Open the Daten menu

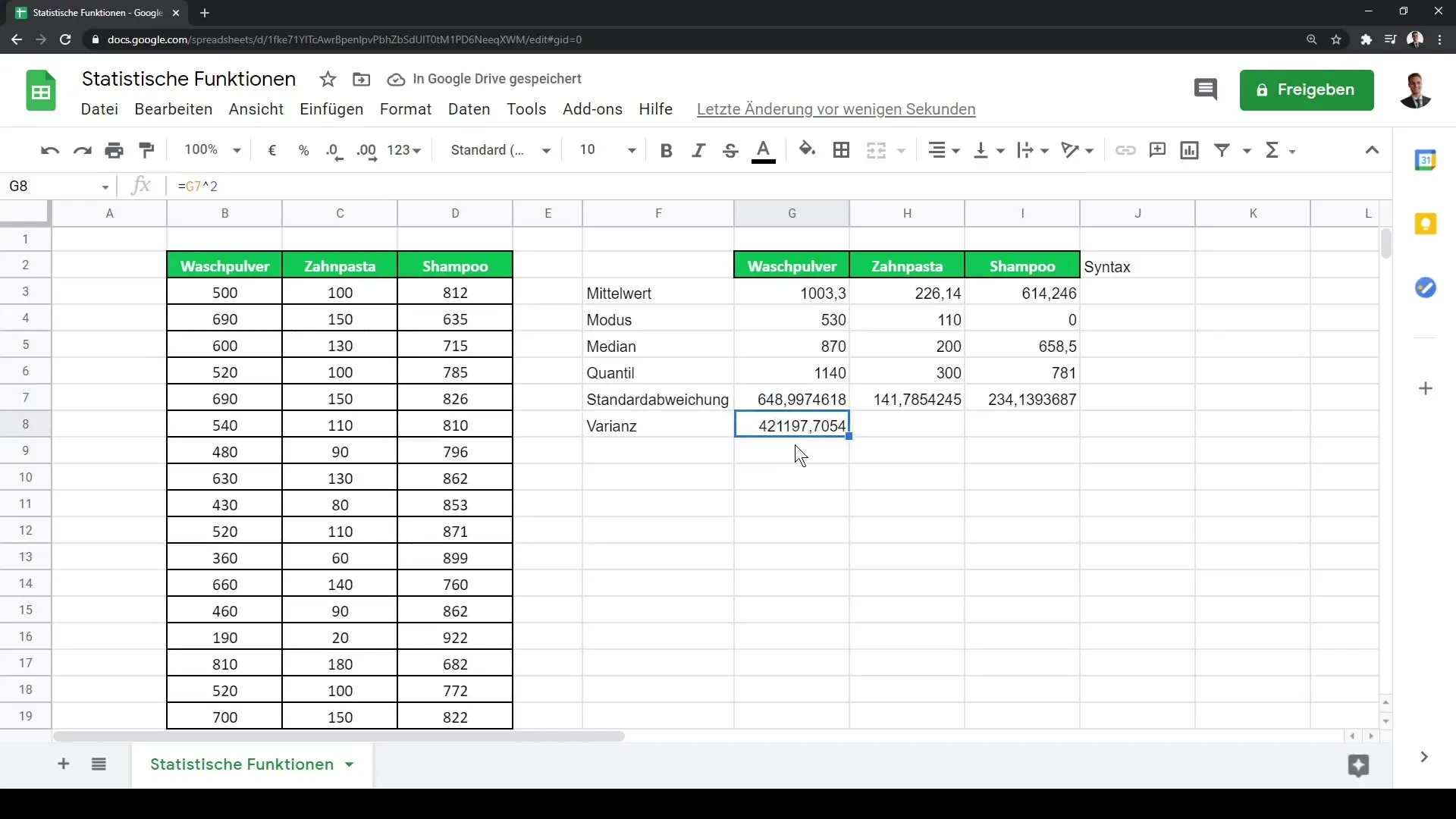[x=469, y=109]
